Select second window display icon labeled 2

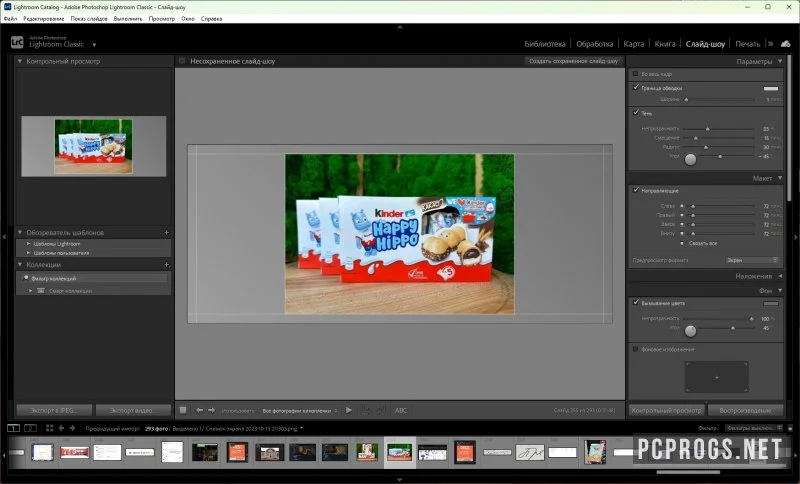[31, 428]
